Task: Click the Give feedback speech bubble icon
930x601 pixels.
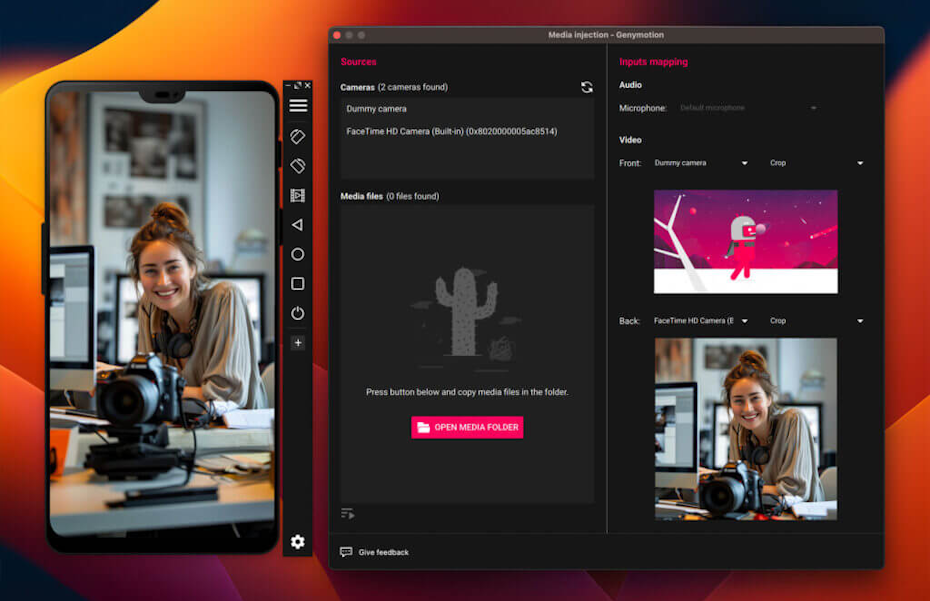Action: tap(346, 552)
